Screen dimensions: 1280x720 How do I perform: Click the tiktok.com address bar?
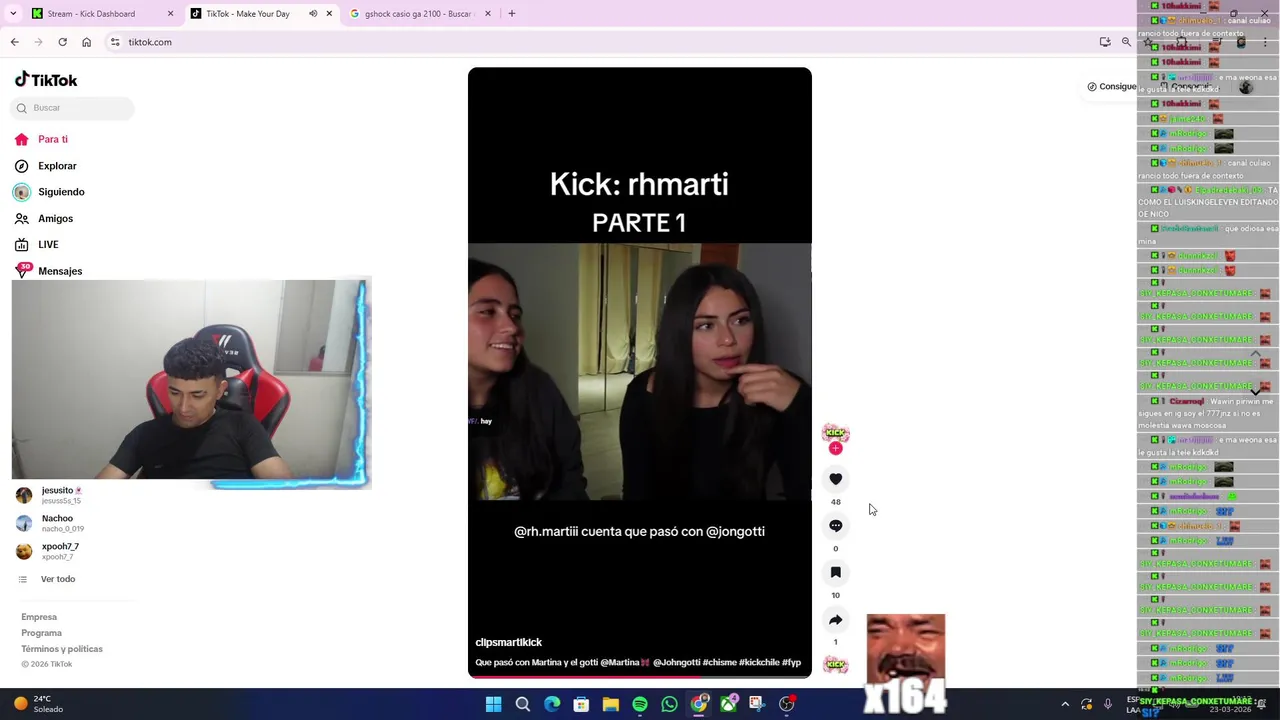coord(600,42)
